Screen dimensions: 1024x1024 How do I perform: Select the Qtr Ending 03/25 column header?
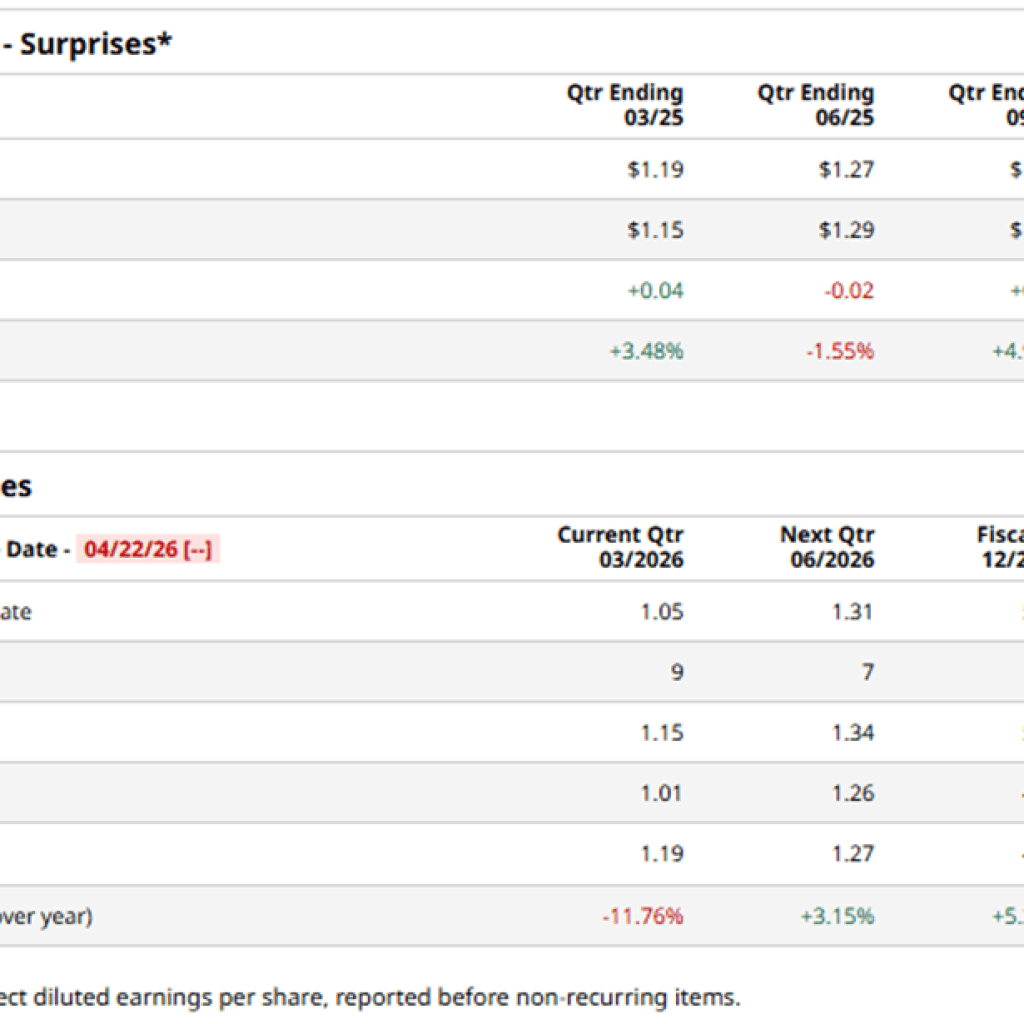(x=625, y=105)
